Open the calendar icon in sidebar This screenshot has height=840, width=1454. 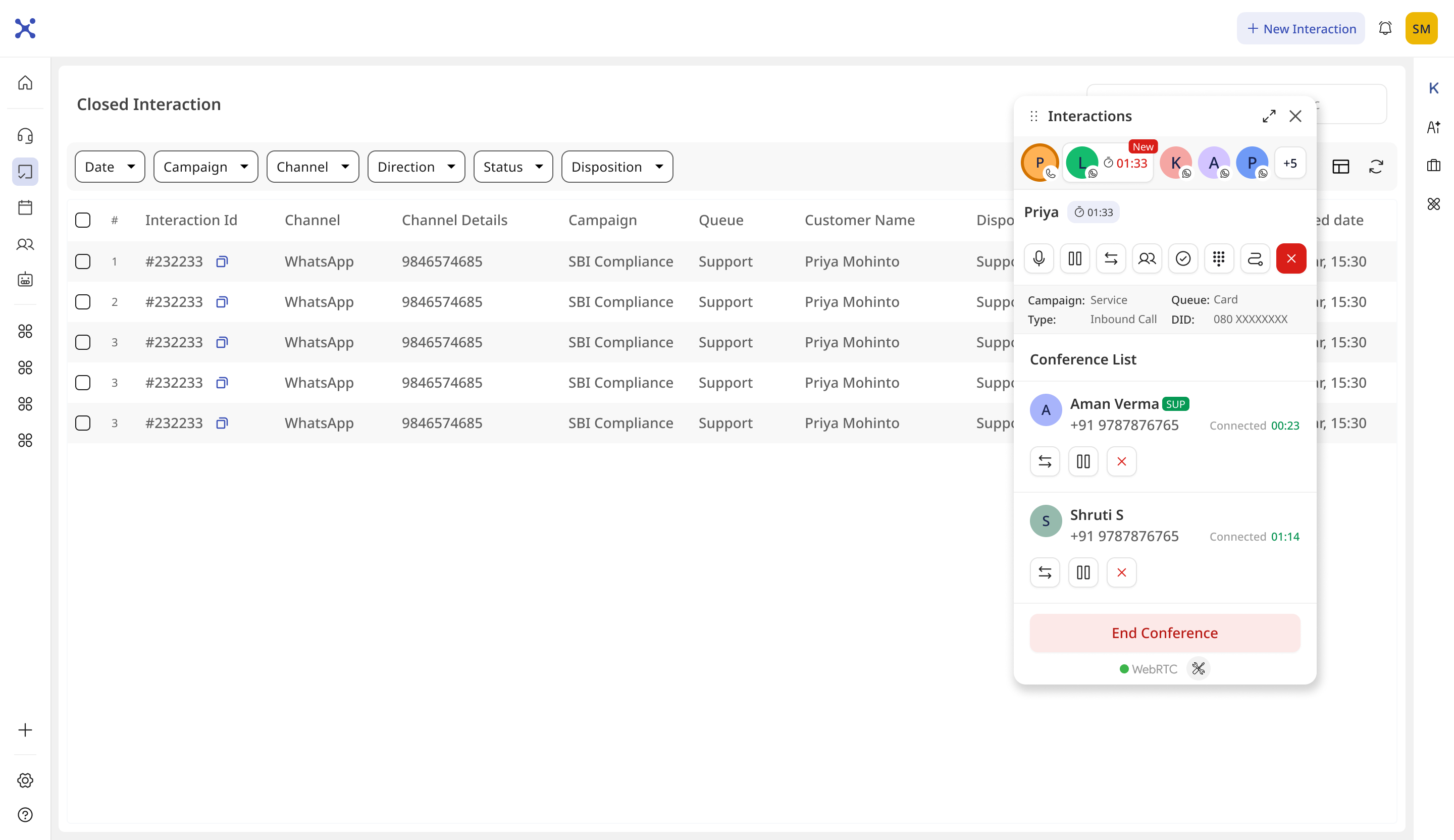pyautogui.click(x=25, y=207)
